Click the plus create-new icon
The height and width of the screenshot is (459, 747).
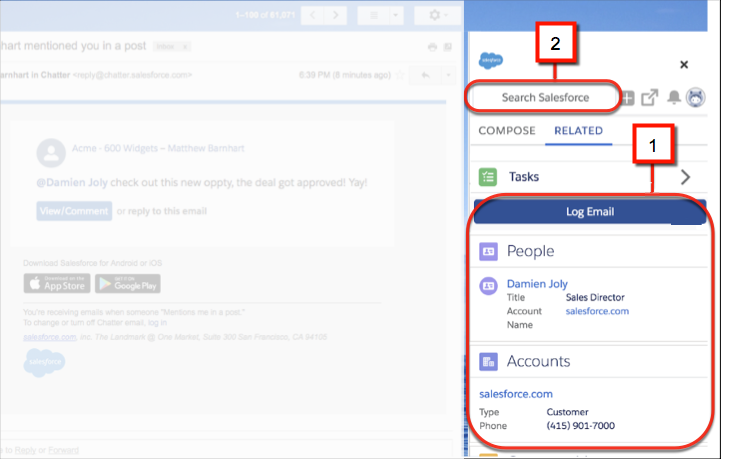[x=628, y=98]
